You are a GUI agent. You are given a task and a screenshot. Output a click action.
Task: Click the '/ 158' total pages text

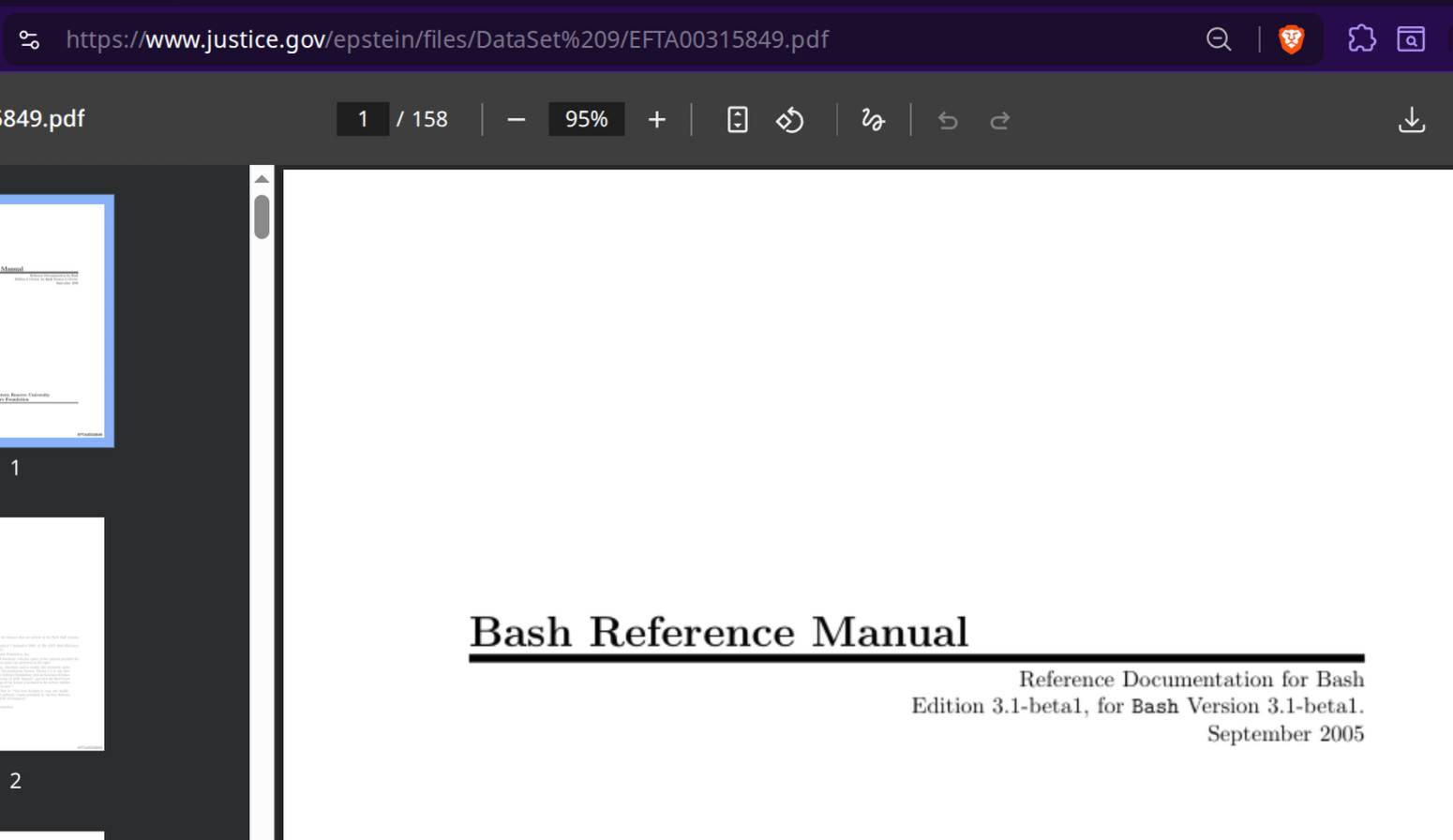pyautogui.click(x=422, y=120)
